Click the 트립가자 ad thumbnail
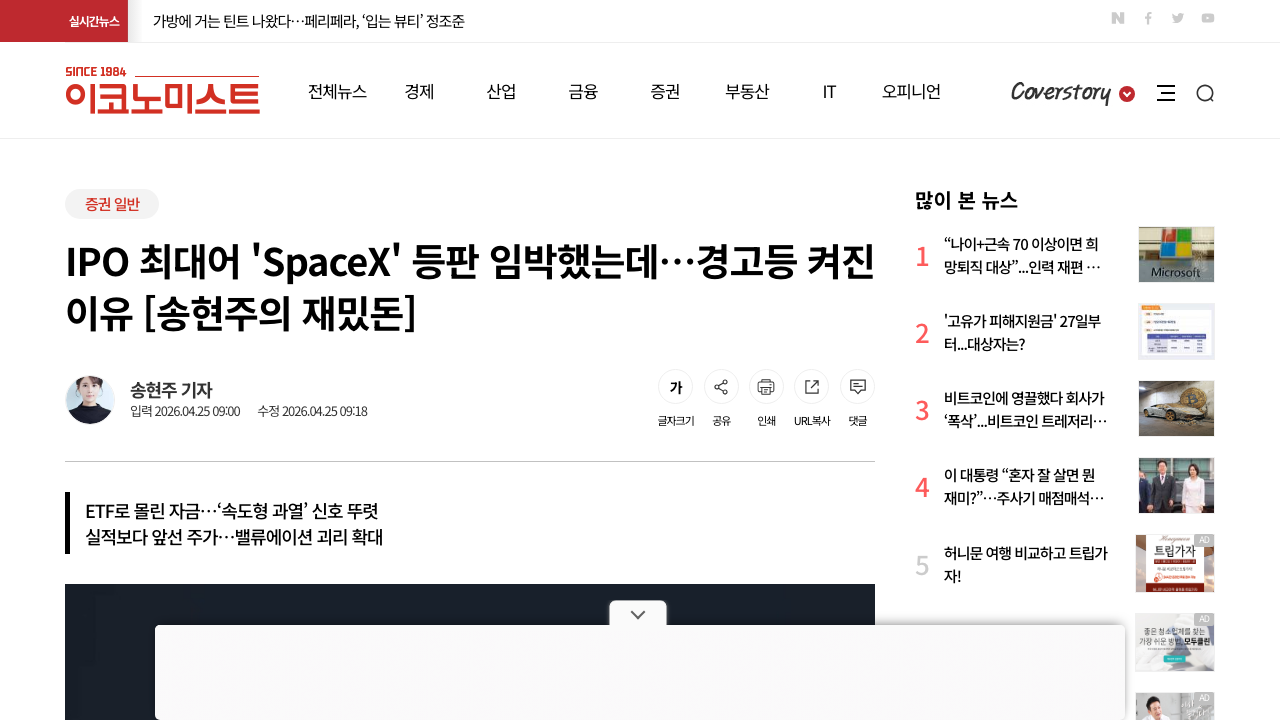1280x720 pixels. pos(1175,563)
